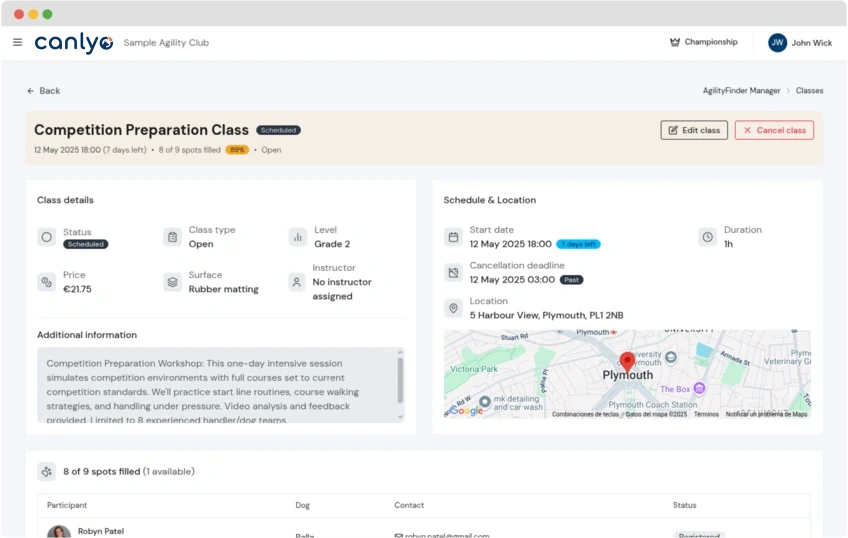Click Combinaciones de teclas on the map
This screenshot has width=848, height=538.
585,414
